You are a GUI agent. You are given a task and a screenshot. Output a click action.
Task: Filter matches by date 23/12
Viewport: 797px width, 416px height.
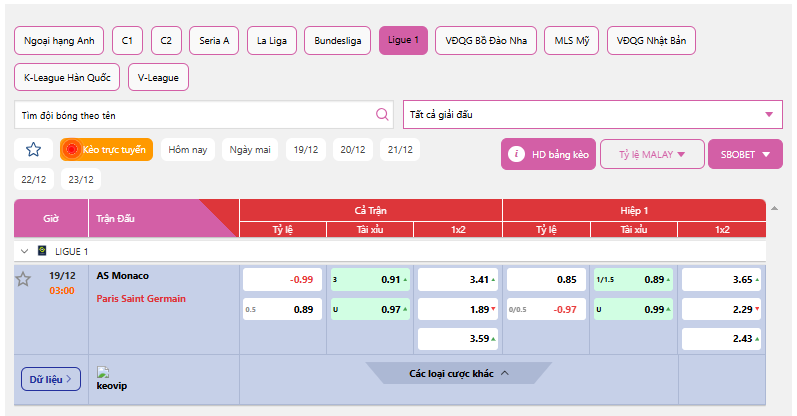point(81,180)
